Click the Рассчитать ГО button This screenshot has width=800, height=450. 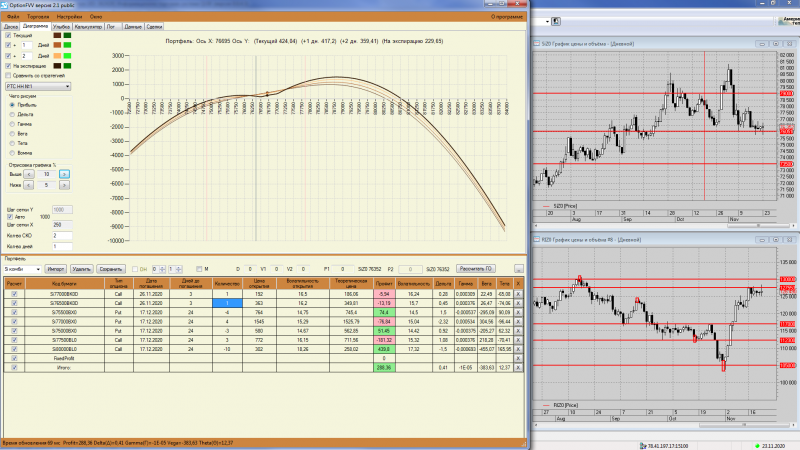coord(476,269)
